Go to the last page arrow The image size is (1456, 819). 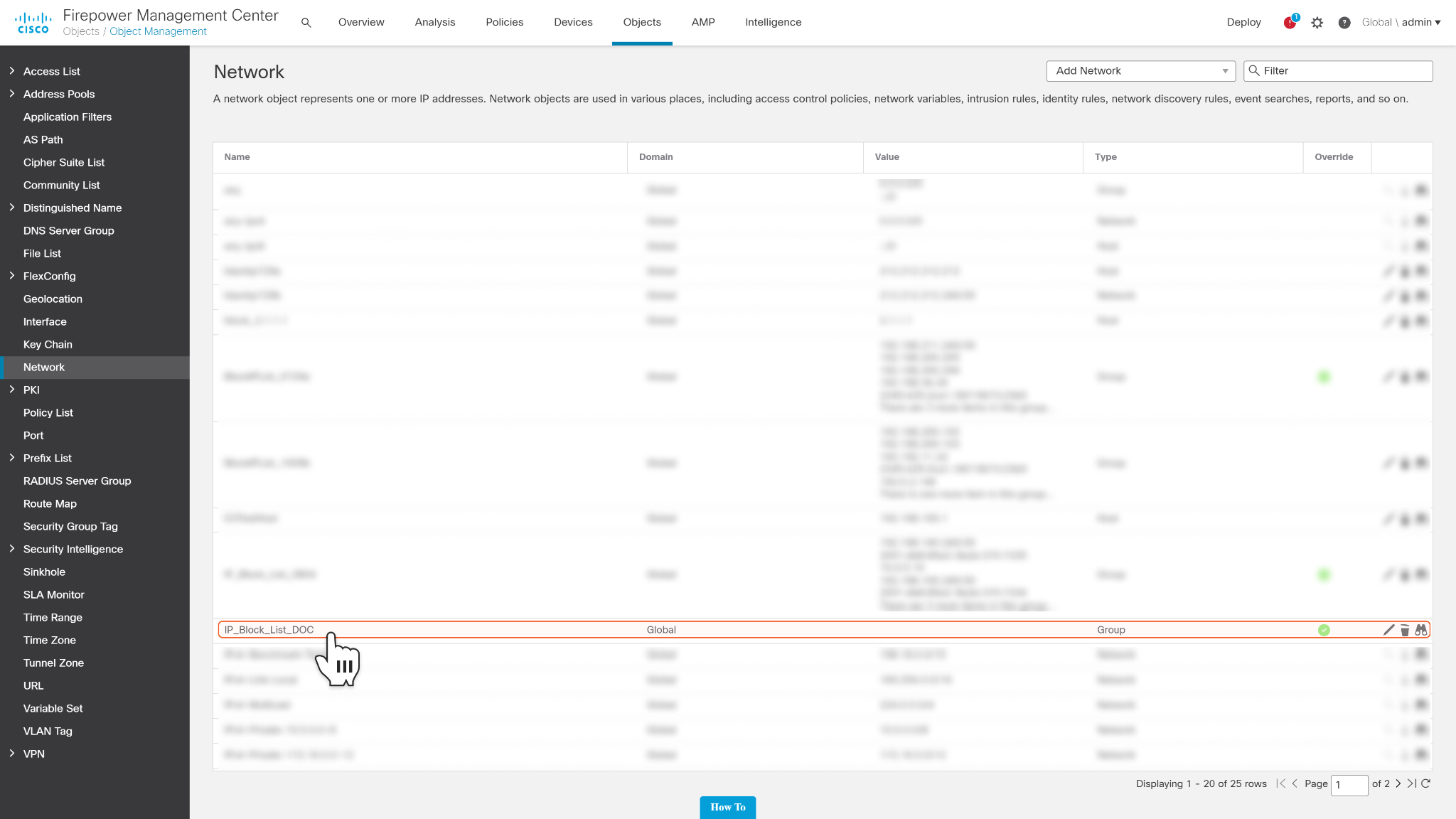tap(1412, 783)
